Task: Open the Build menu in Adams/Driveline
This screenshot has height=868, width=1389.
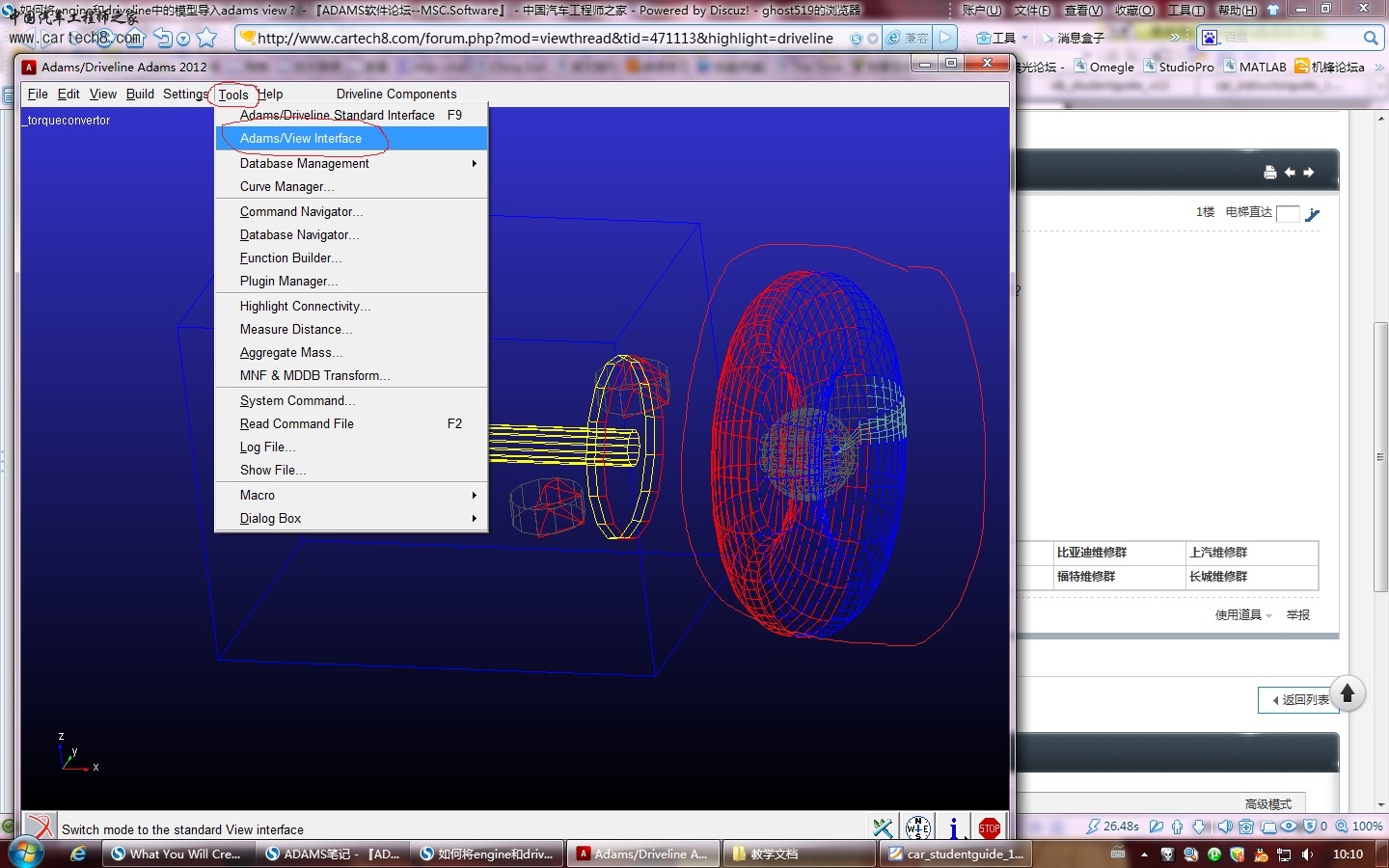Action: tap(140, 95)
